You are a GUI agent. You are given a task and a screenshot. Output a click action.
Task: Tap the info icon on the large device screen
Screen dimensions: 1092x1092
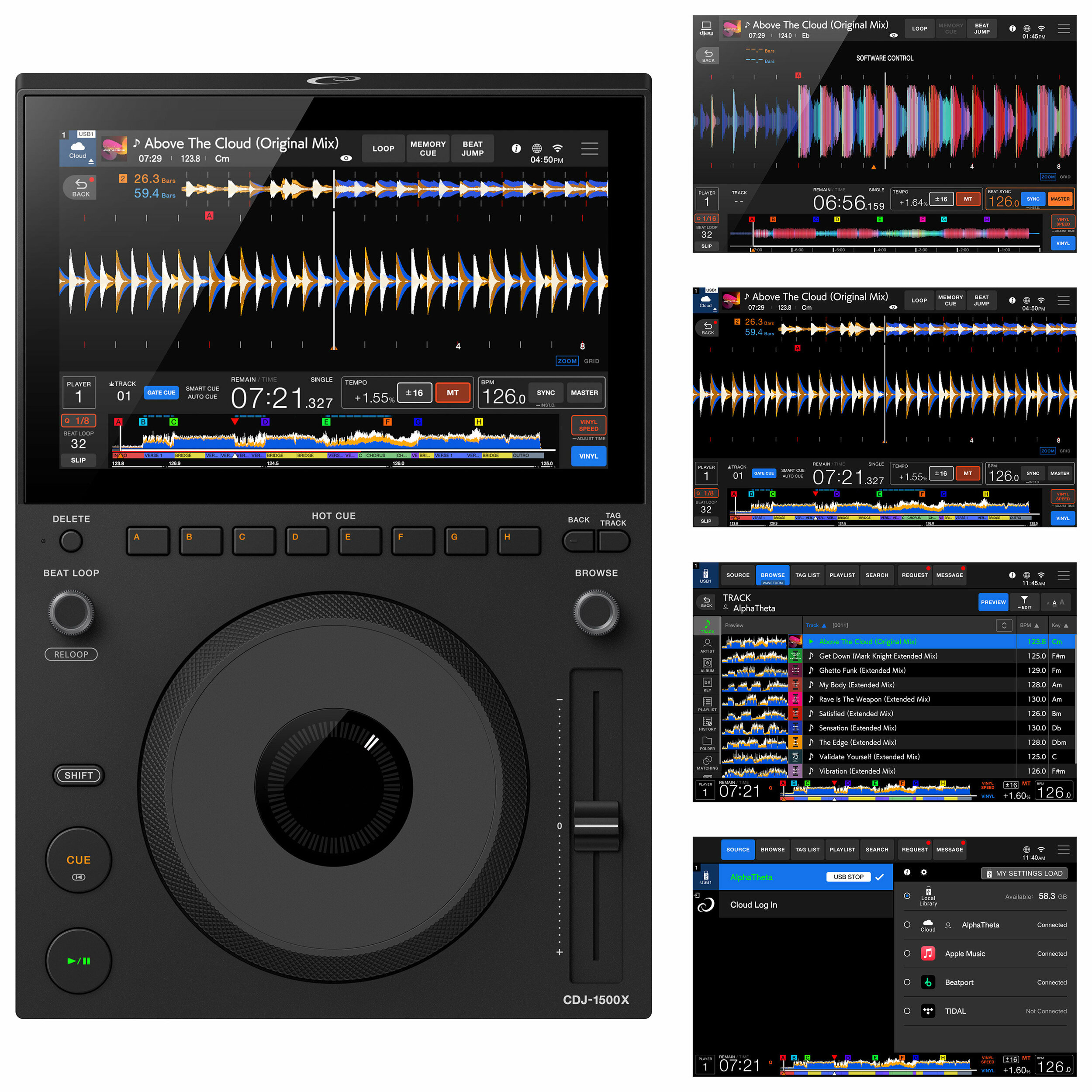pyautogui.click(x=516, y=149)
